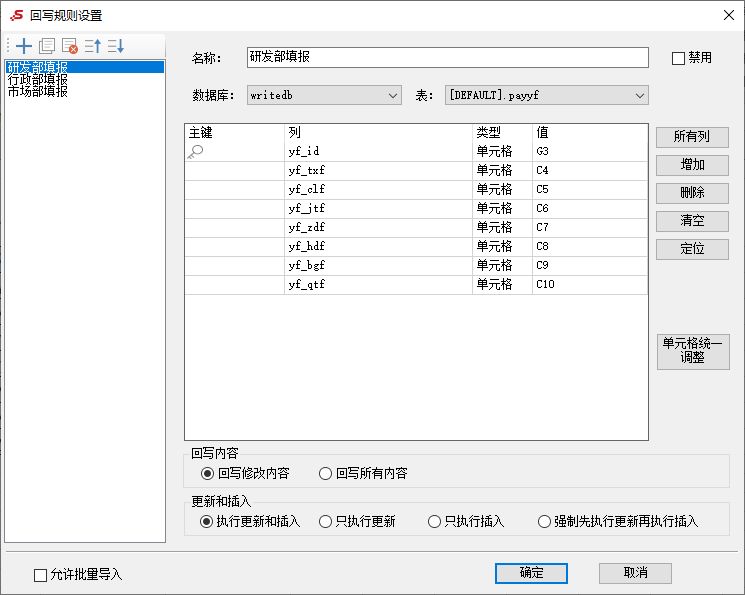Click the 类型 column header
This screenshot has height=595, width=745.
[502, 133]
